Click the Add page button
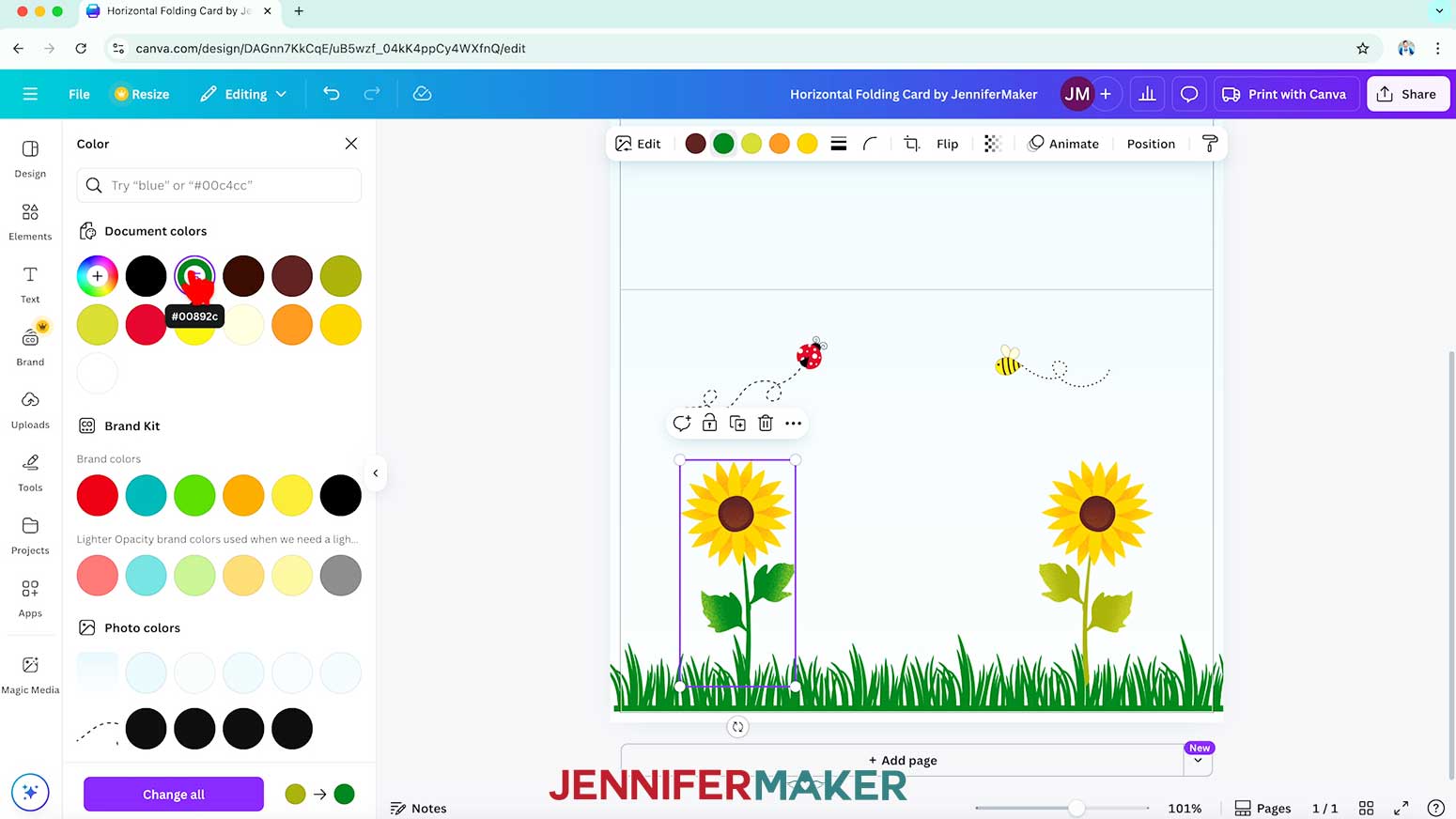This screenshot has width=1456, height=819. click(902, 760)
